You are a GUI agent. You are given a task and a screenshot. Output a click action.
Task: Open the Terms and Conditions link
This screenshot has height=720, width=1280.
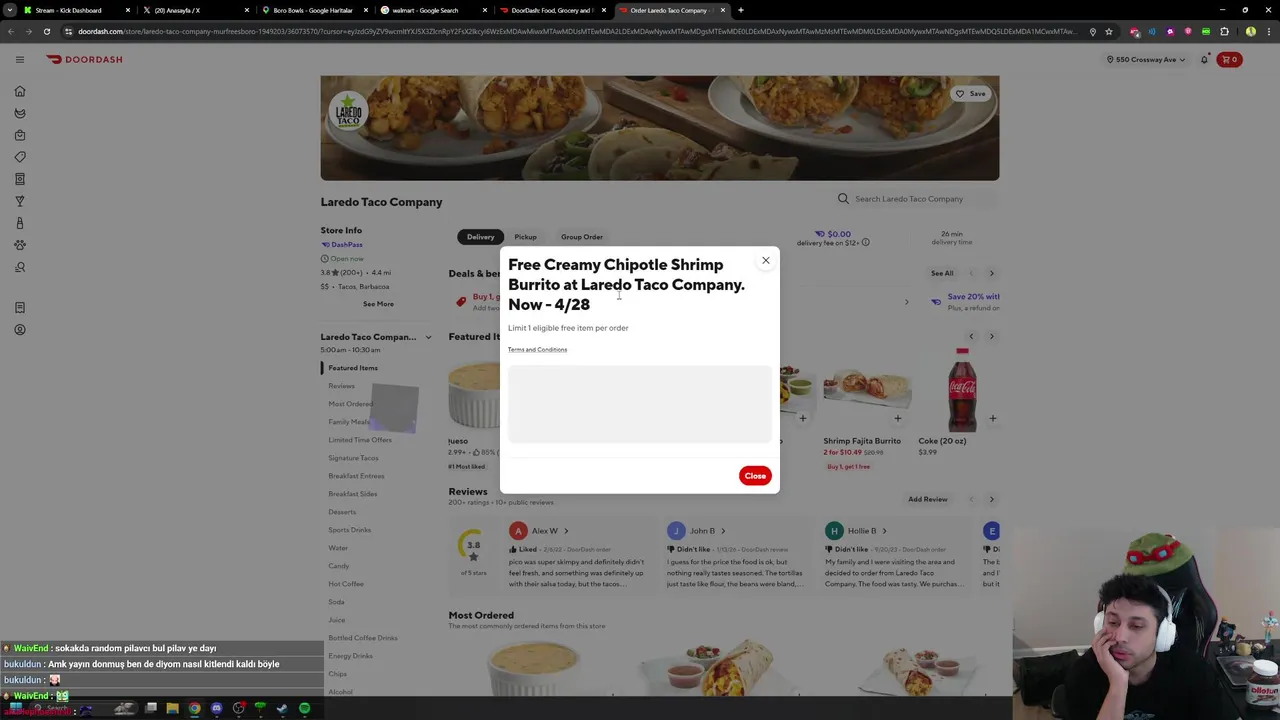(537, 350)
